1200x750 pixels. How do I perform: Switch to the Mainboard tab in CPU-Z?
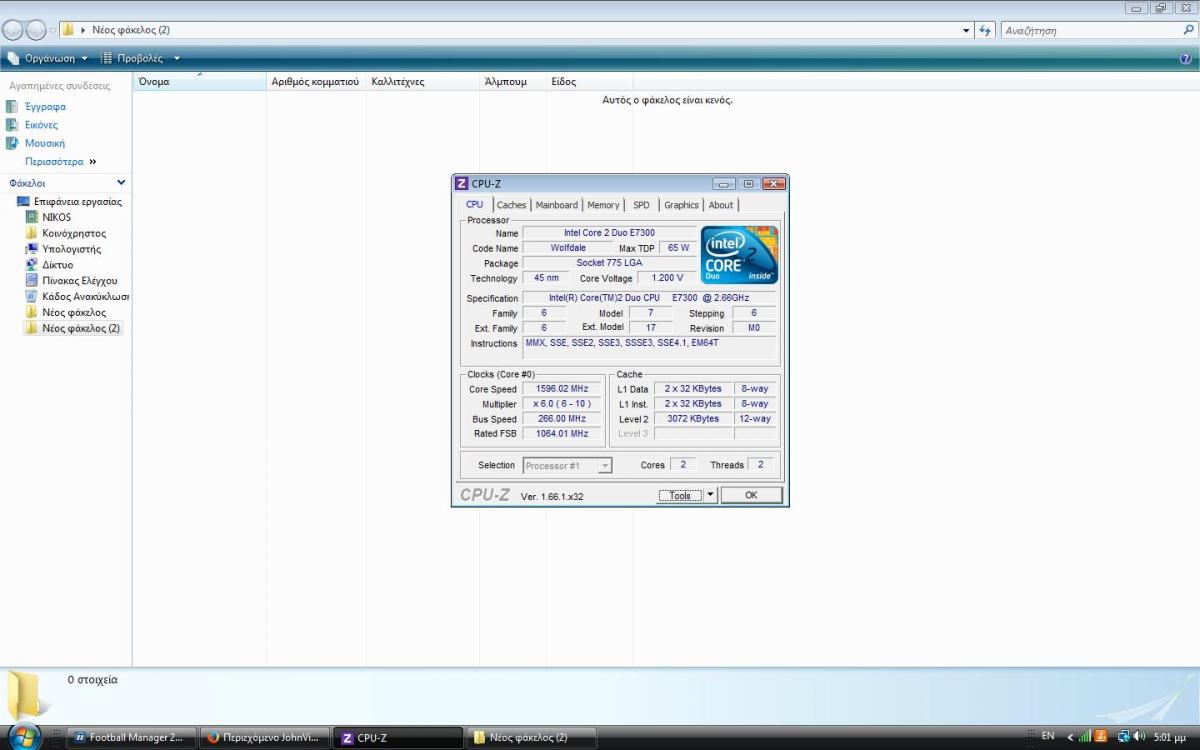pos(557,205)
